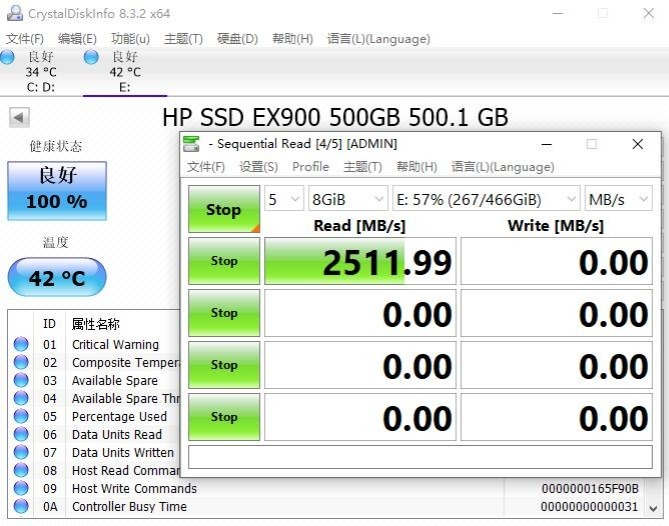Select the C: D: disk status orb

pos(7,57)
